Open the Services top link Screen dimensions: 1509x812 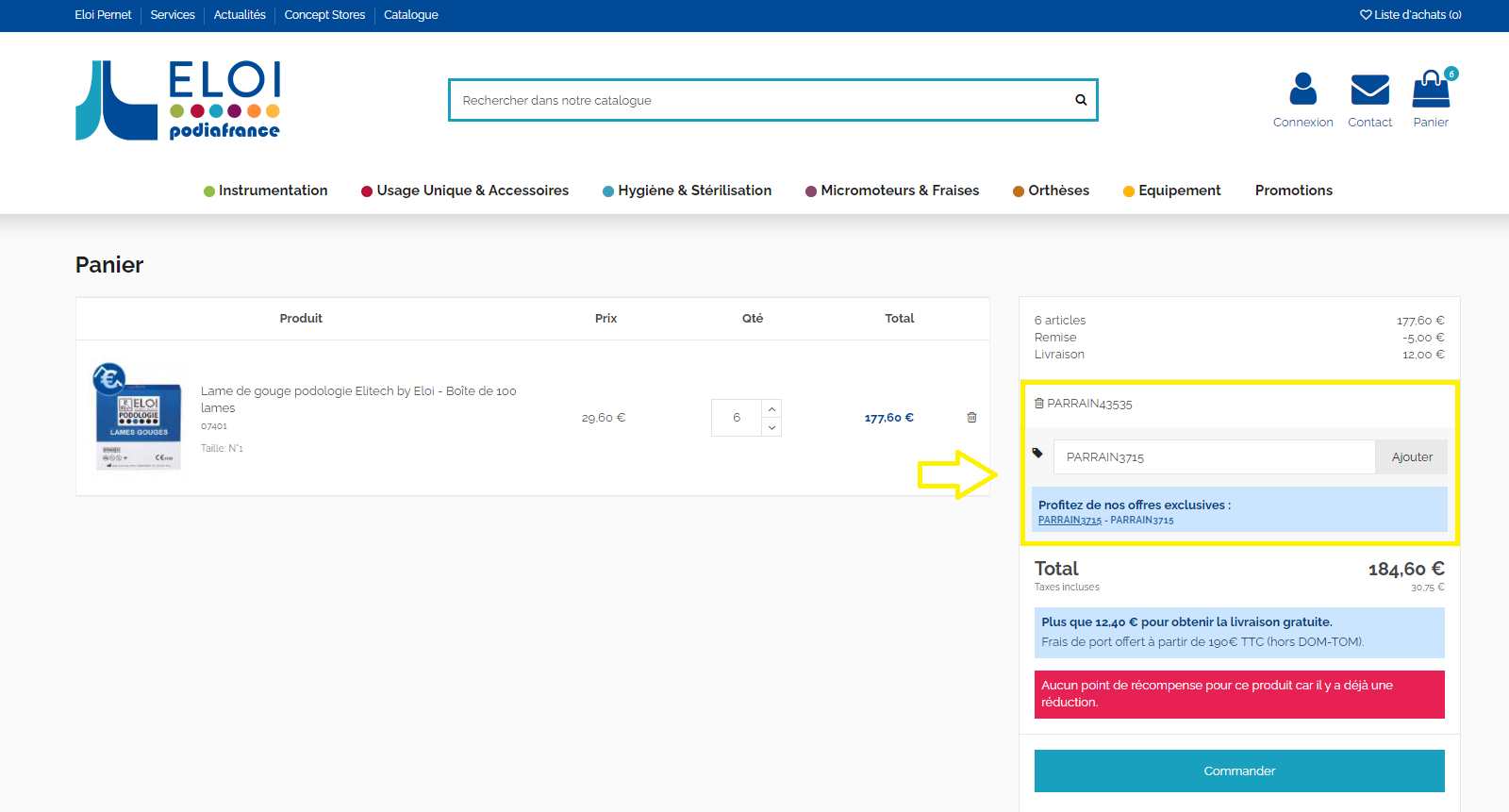[x=173, y=14]
